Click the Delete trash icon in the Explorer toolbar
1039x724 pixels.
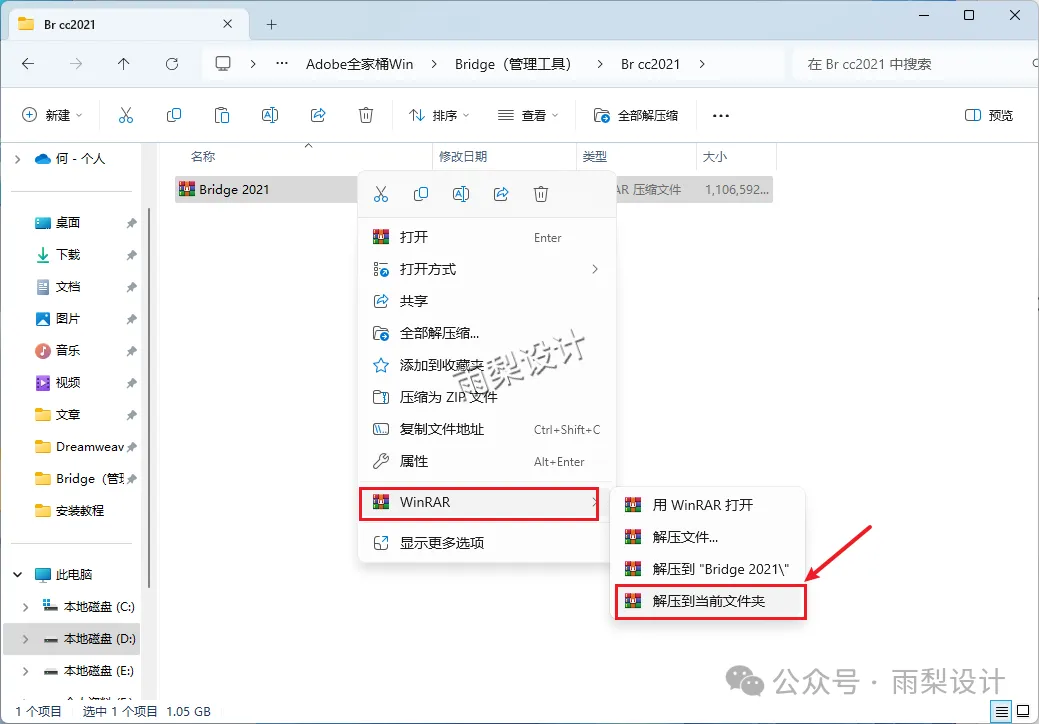coord(366,115)
